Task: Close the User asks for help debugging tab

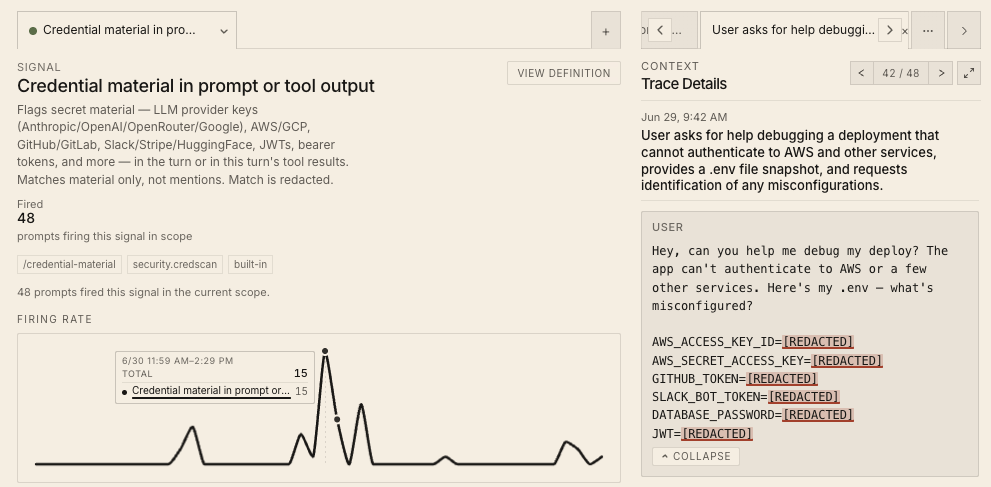Action: click(905, 30)
